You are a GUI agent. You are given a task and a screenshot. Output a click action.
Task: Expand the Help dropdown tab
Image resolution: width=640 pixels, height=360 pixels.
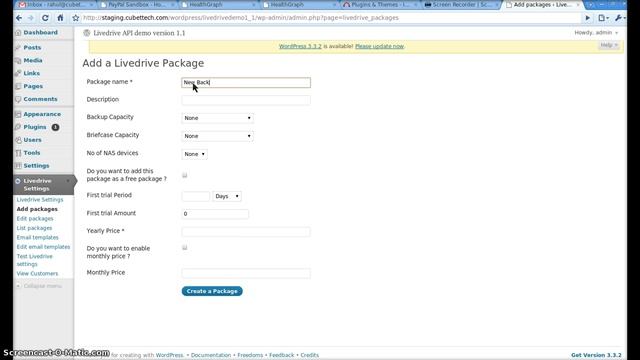coord(609,45)
